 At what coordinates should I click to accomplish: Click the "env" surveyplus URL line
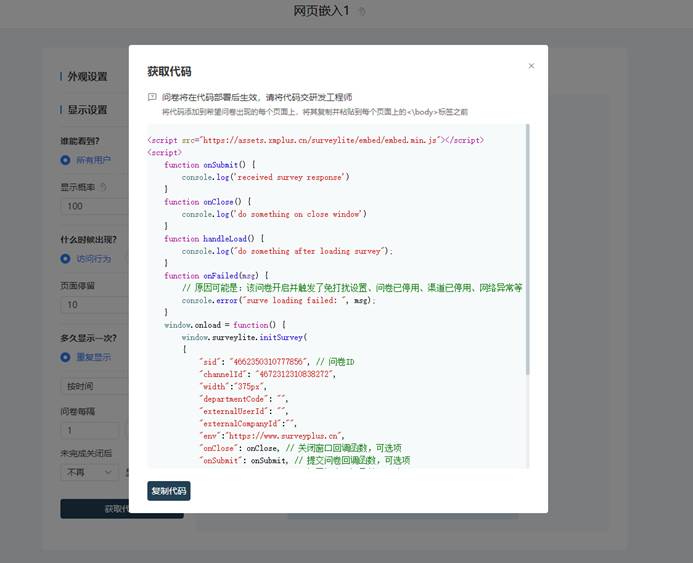(272, 436)
